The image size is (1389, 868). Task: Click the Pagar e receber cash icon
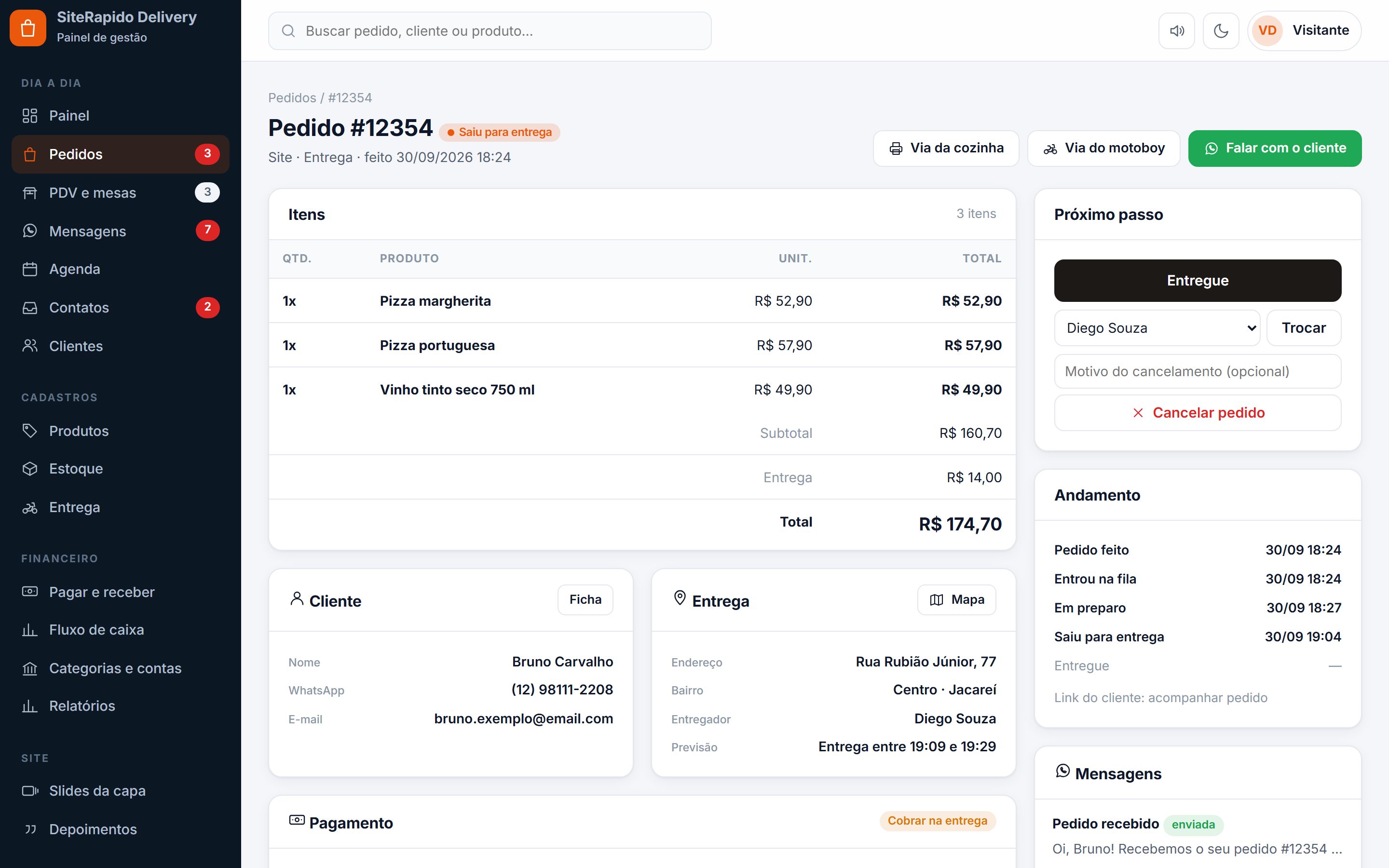click(30, 591)
